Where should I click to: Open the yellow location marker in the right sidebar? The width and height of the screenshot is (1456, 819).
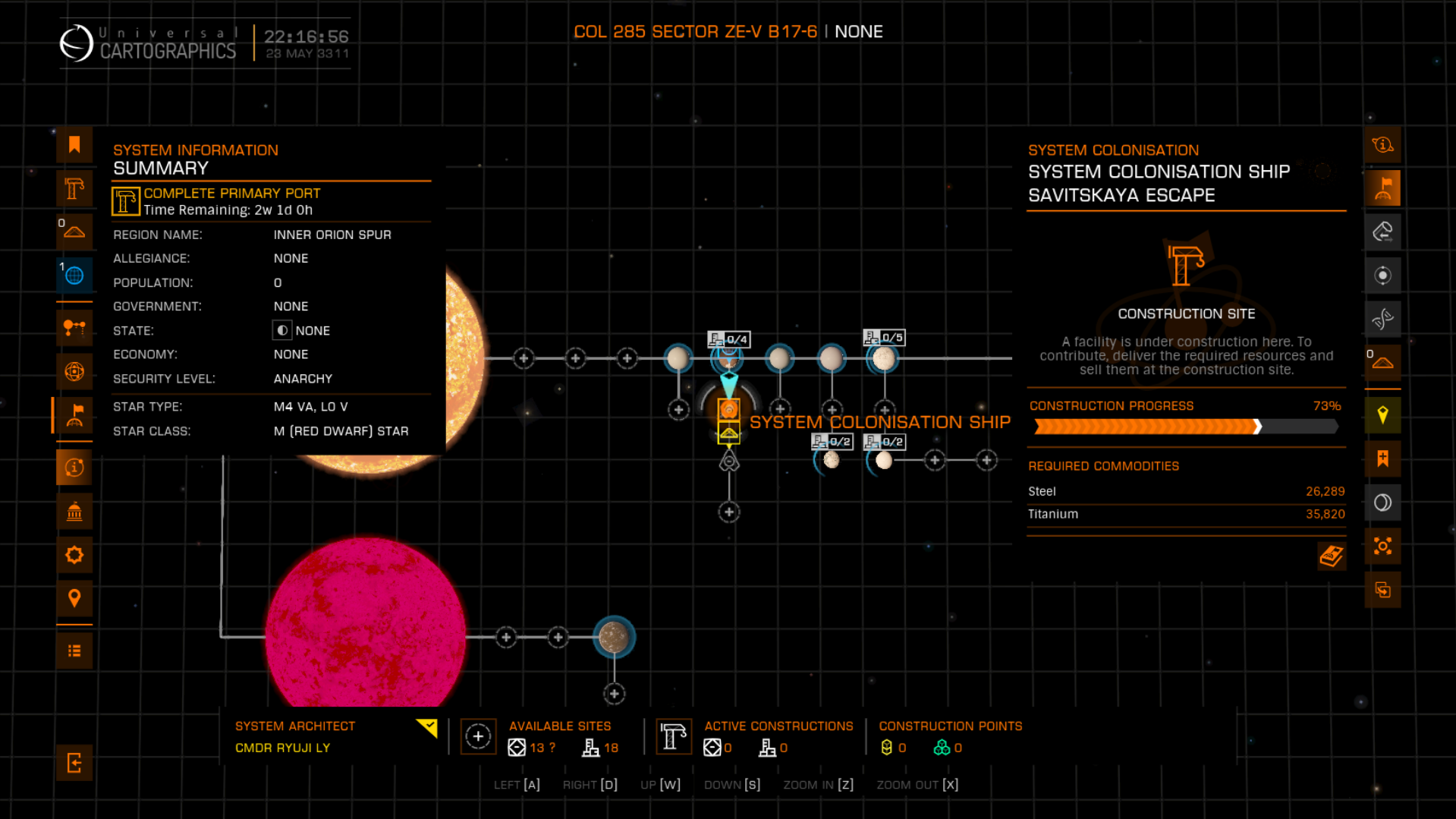pos(1382,414)
